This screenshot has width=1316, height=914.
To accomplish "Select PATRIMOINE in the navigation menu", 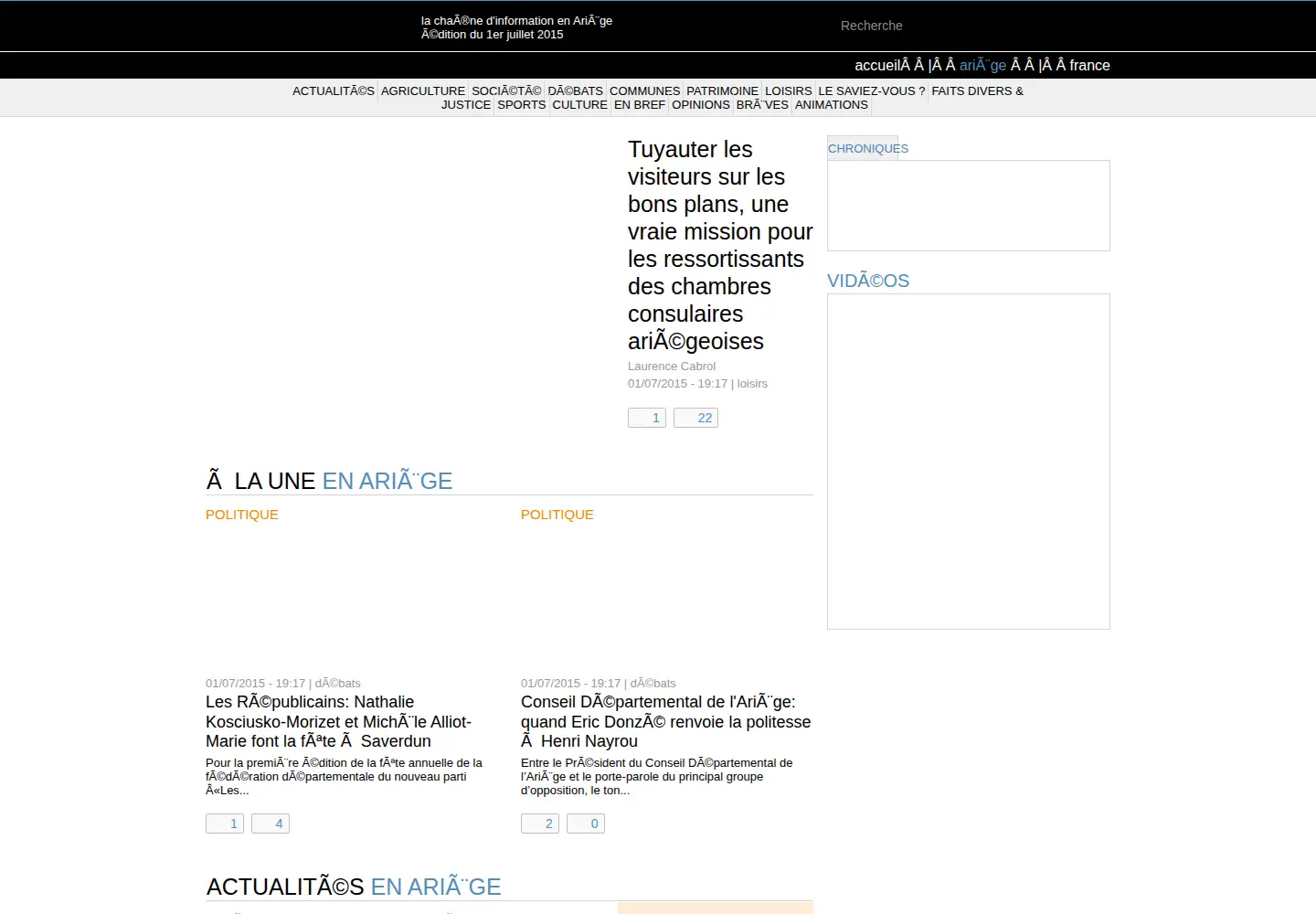I will pos(723,90).
